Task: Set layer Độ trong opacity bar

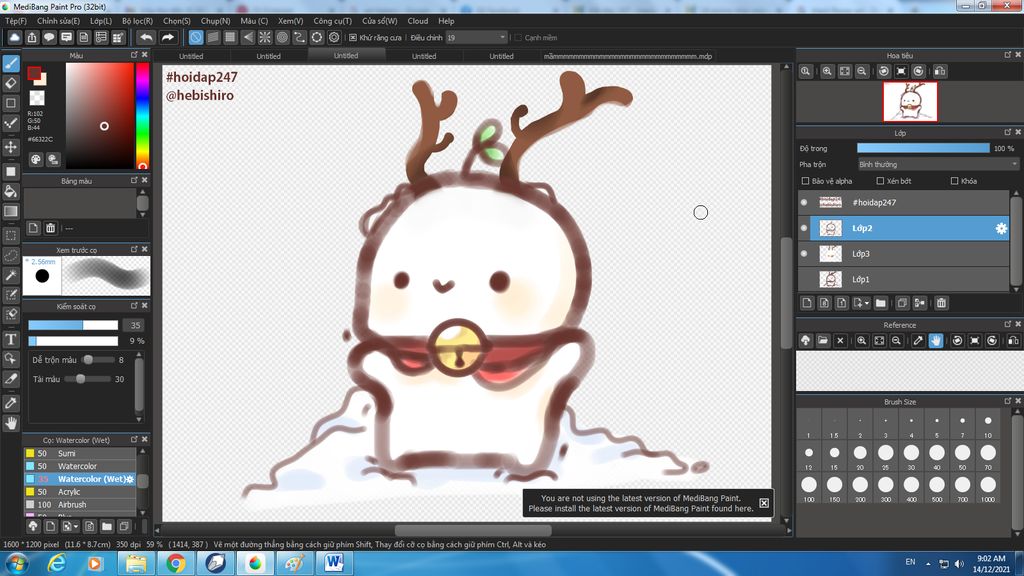Action: (x=923, y=148)
